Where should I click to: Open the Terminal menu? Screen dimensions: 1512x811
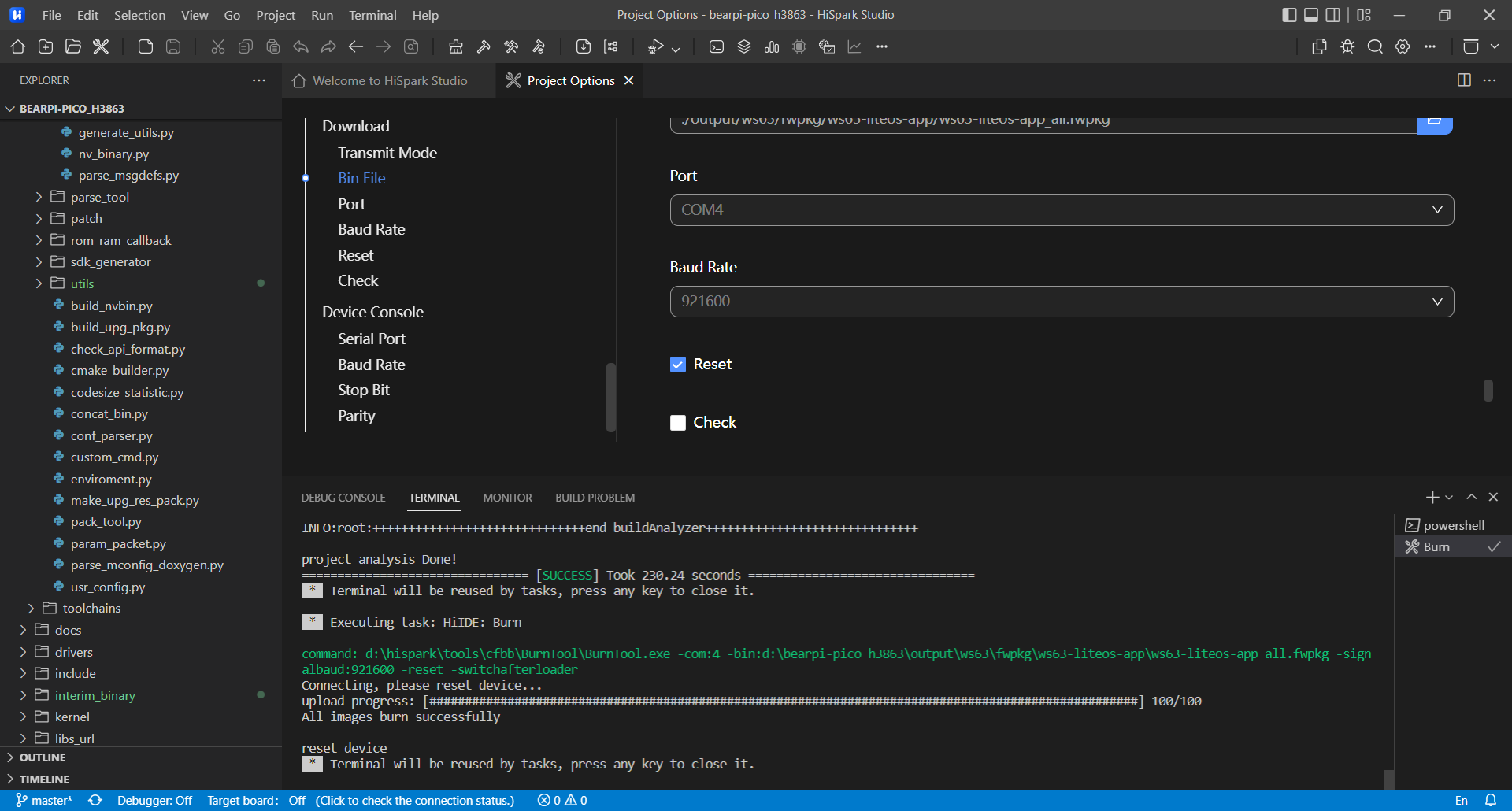(x=372, y=15)
